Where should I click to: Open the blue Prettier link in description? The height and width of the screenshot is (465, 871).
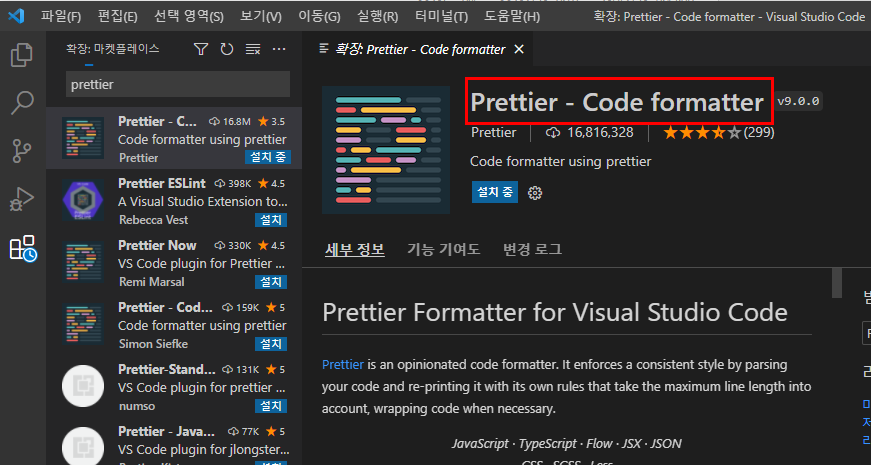point(343,365)
